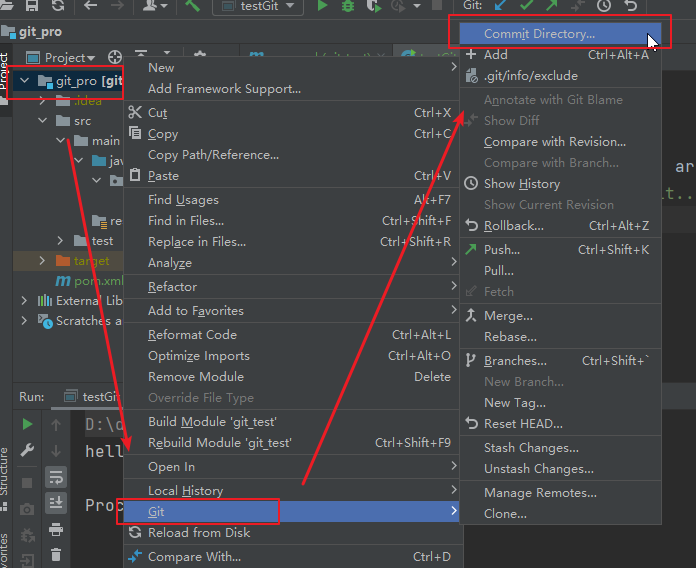Click the Git Update Project blue arrow
The height and width of the screenshot is (568, 696).
pyautogui.click(x=501, y=6)
